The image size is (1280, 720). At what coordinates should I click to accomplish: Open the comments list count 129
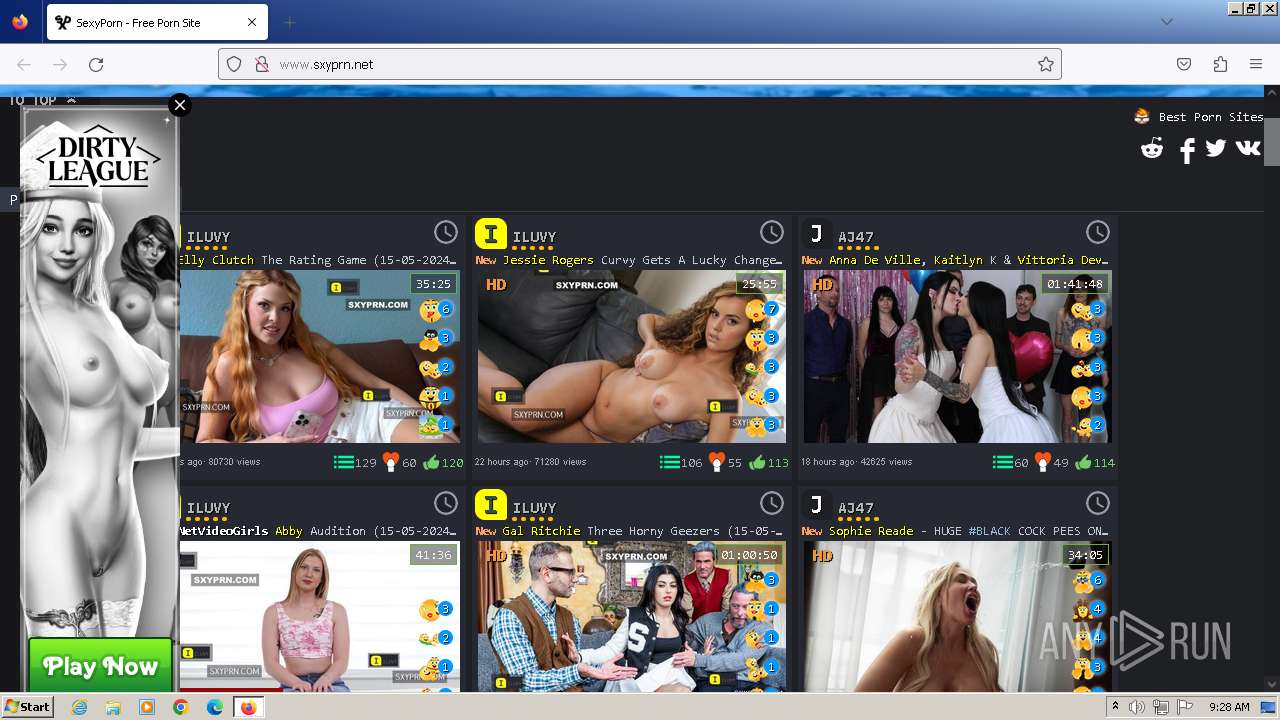[355, 462]
